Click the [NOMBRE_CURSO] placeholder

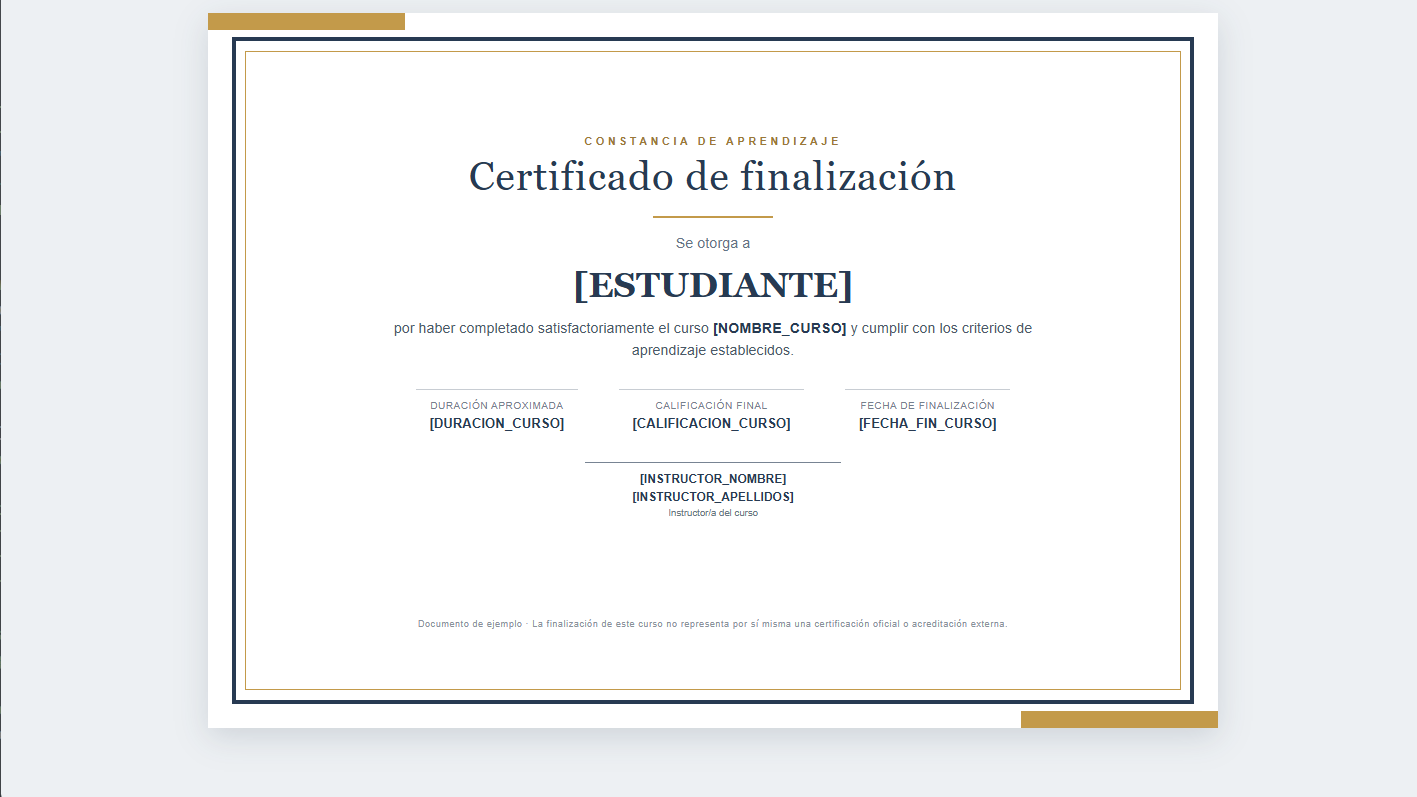pos(780,328)
